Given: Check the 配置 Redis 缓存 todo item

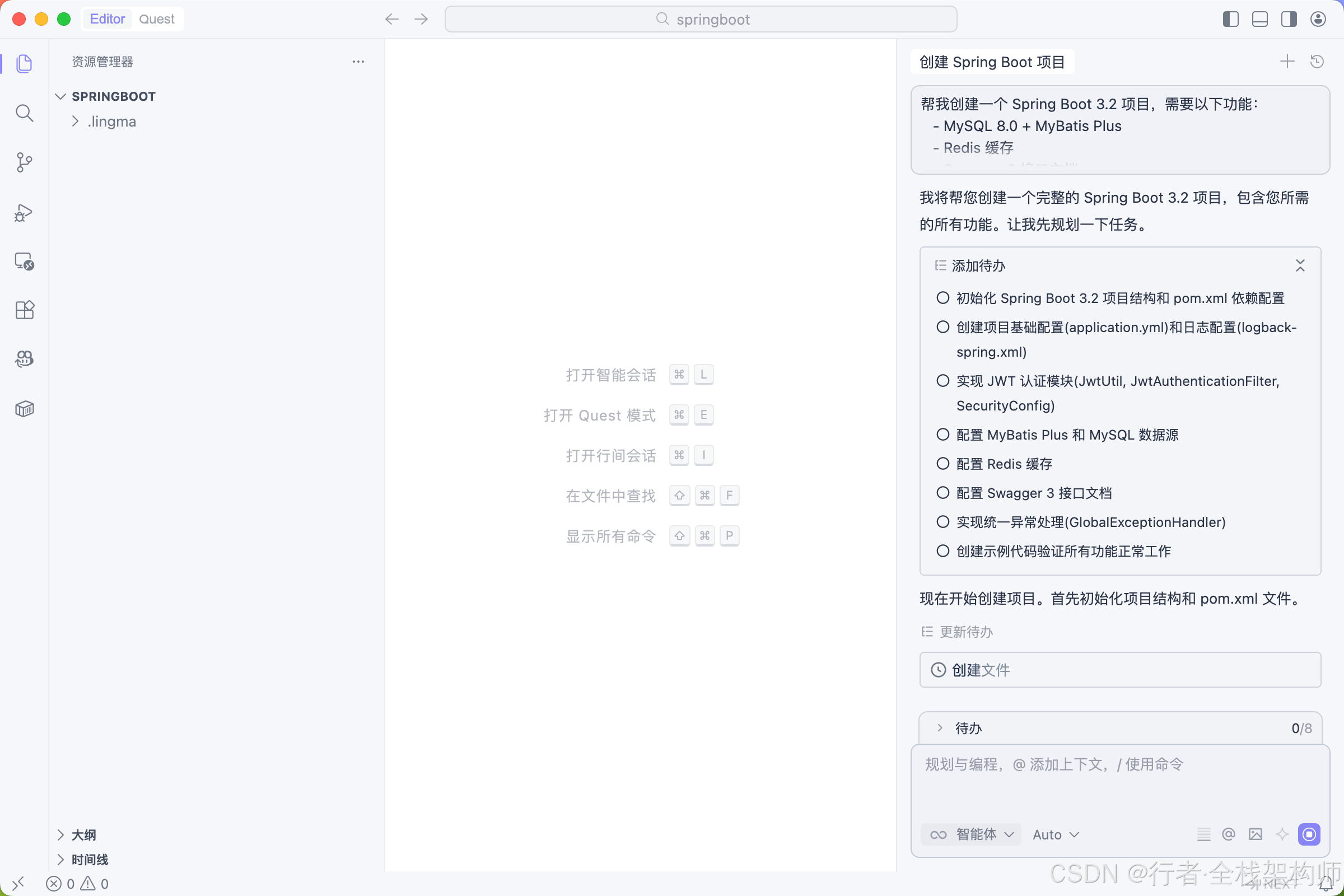Looking at the screenshot, I should (x=942, y=464).
